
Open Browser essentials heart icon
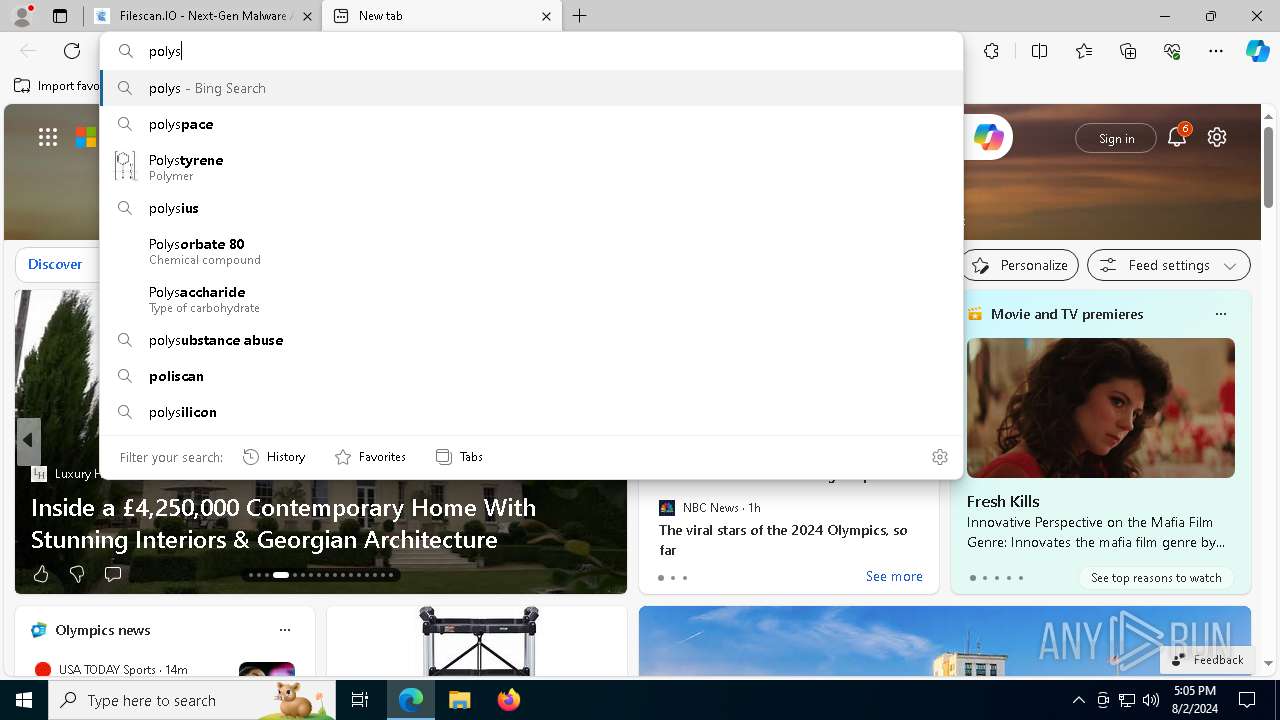click(1172, 51)
